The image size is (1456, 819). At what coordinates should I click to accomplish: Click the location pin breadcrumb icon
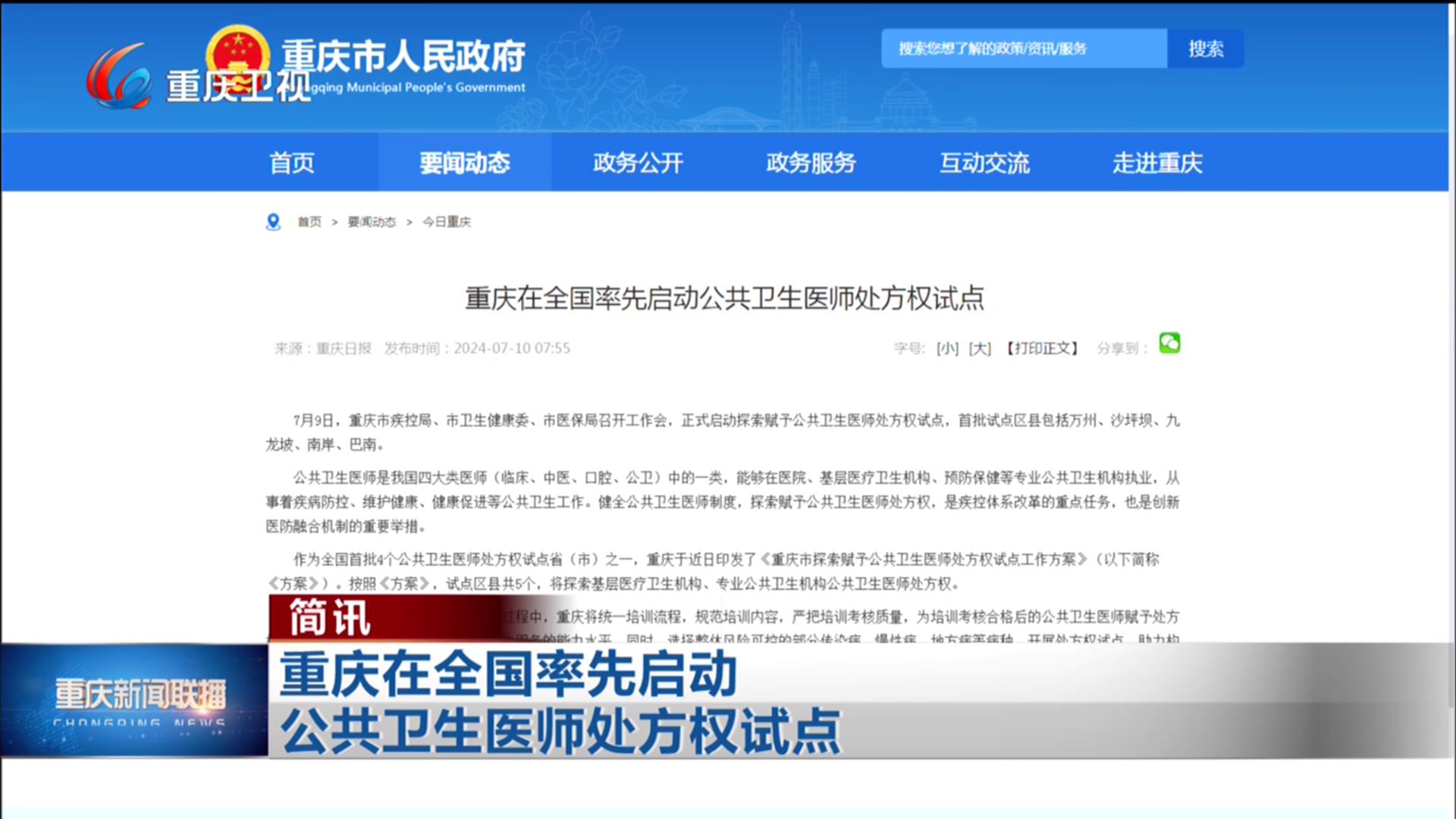pos(274,221)
